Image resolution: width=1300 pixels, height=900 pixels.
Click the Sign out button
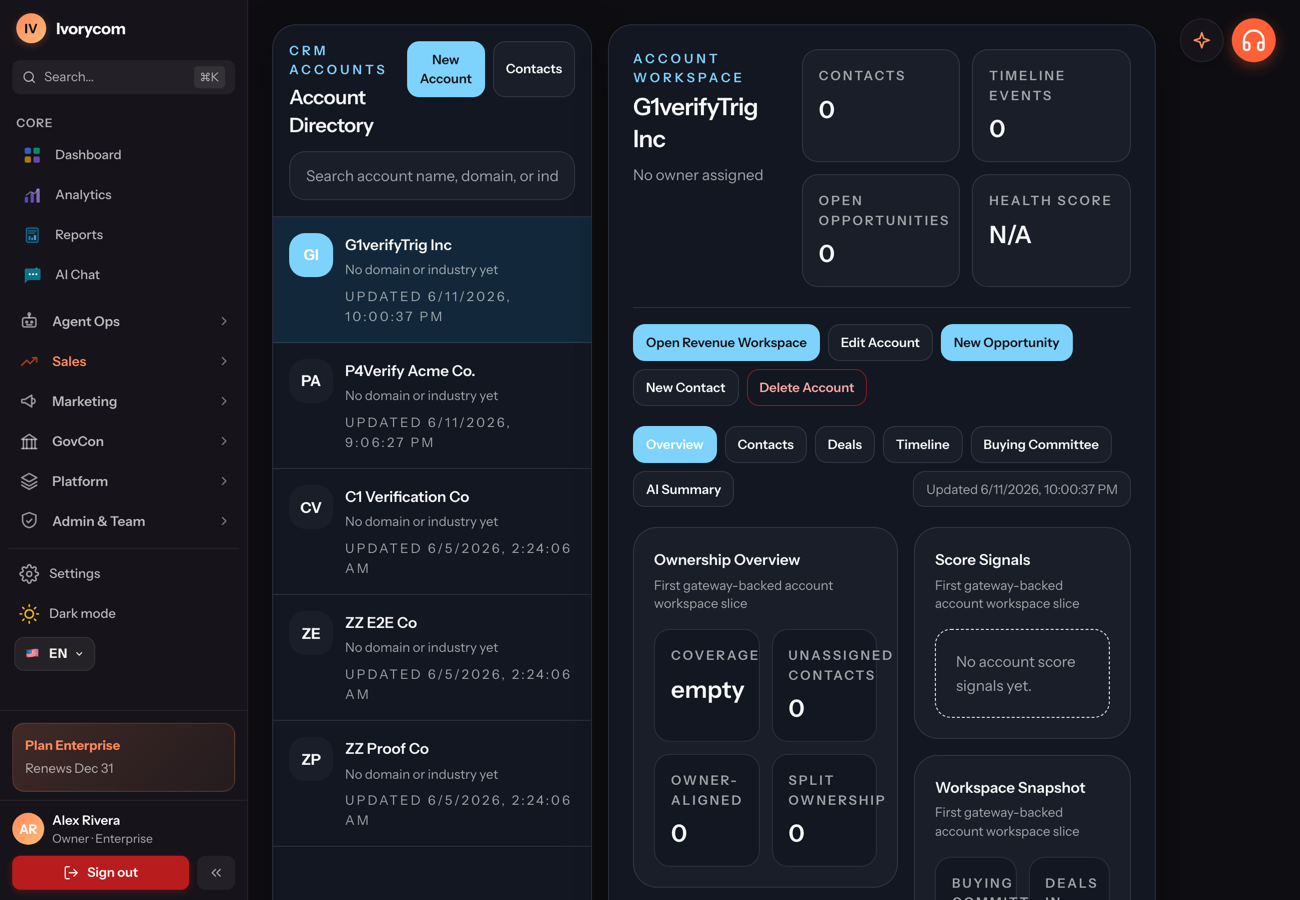click(100, 873)
